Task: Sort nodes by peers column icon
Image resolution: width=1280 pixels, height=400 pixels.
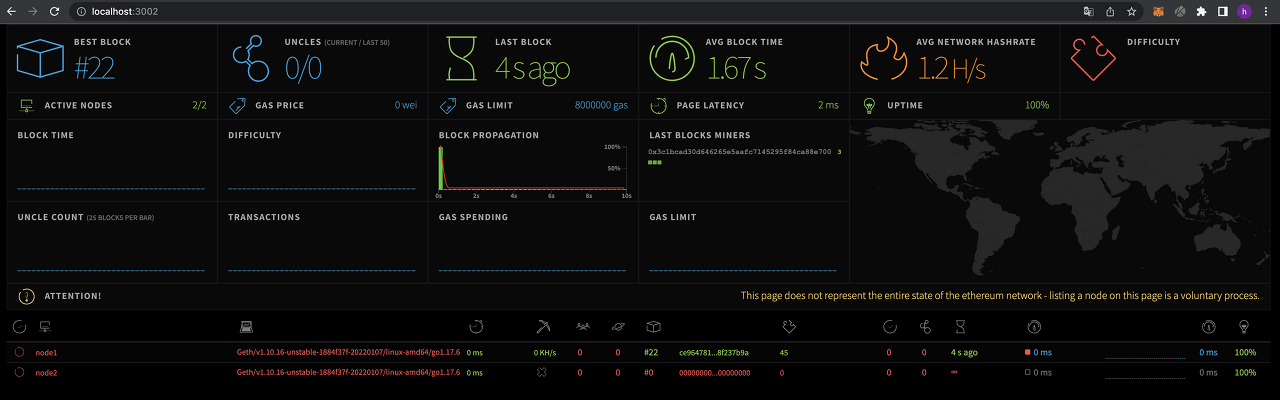Action: 583,327
